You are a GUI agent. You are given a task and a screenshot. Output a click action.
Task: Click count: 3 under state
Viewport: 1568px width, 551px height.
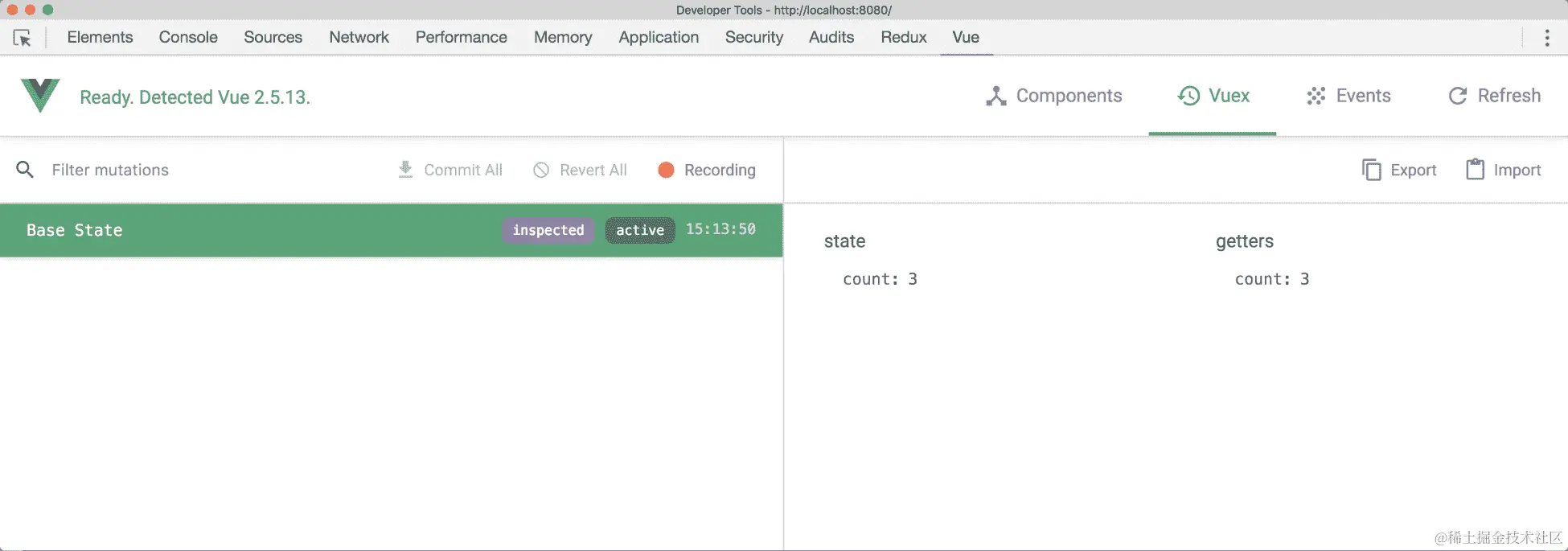(880, 279)
